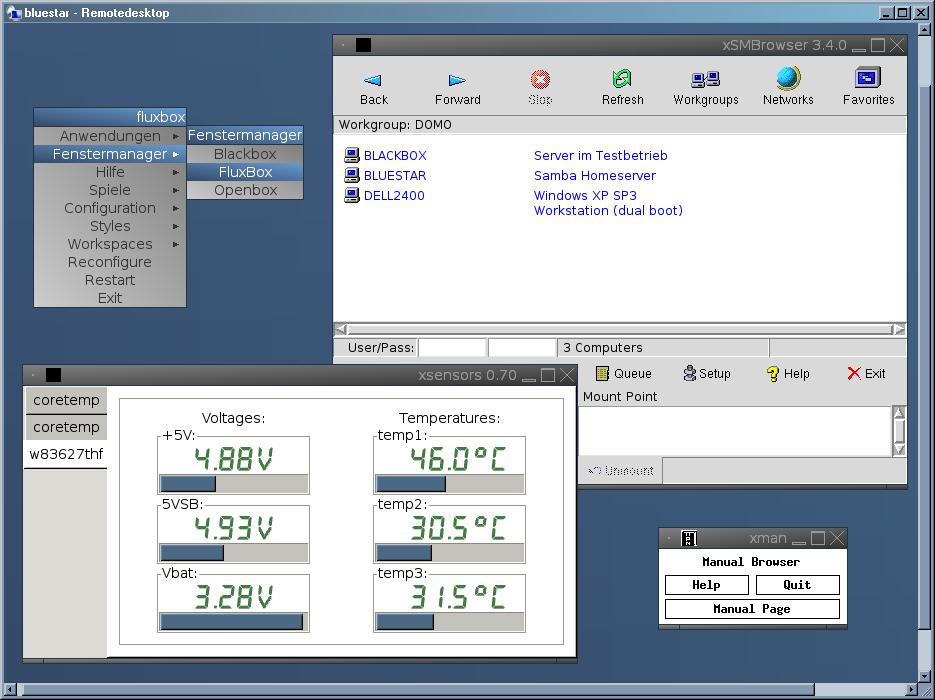Image resolution: width=935 pixels, height=700 pixels.
Task: Click the Manual Page button in xman
Action: 752,609
